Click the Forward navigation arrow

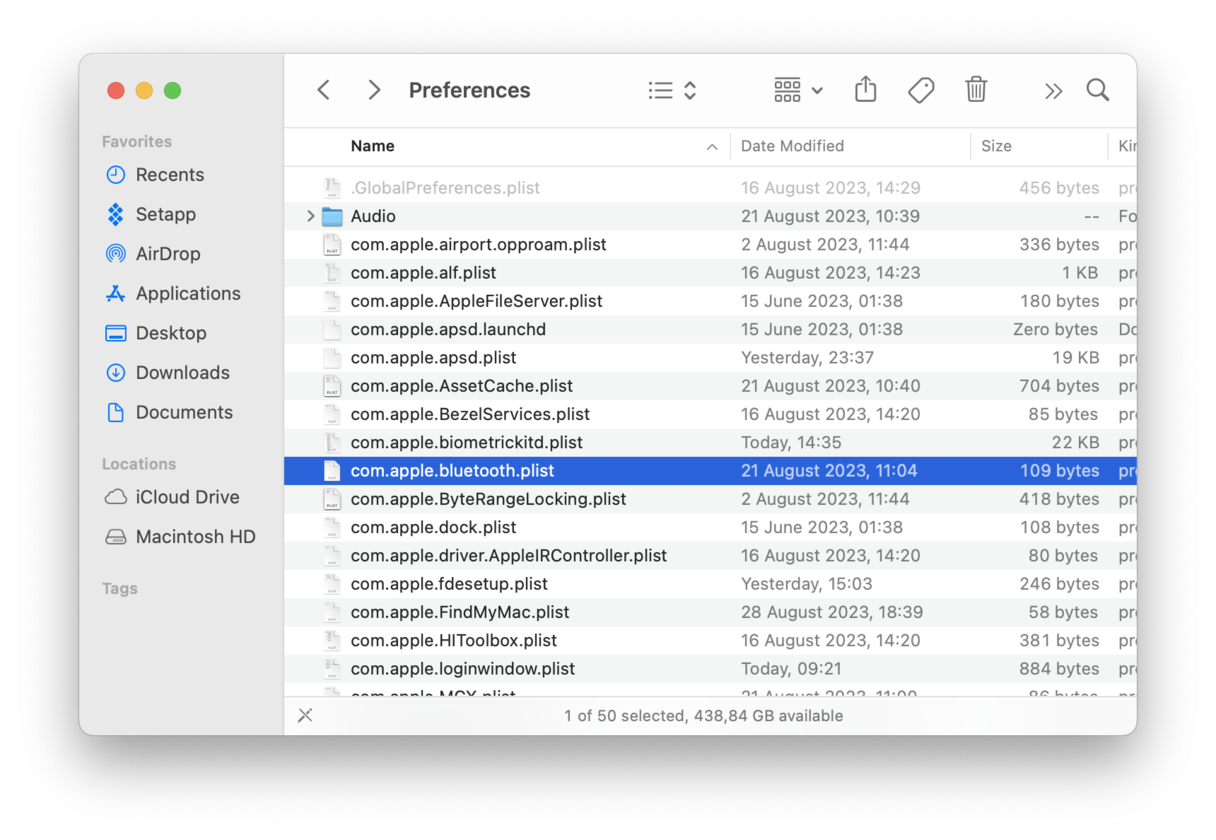tap(374, 90)
